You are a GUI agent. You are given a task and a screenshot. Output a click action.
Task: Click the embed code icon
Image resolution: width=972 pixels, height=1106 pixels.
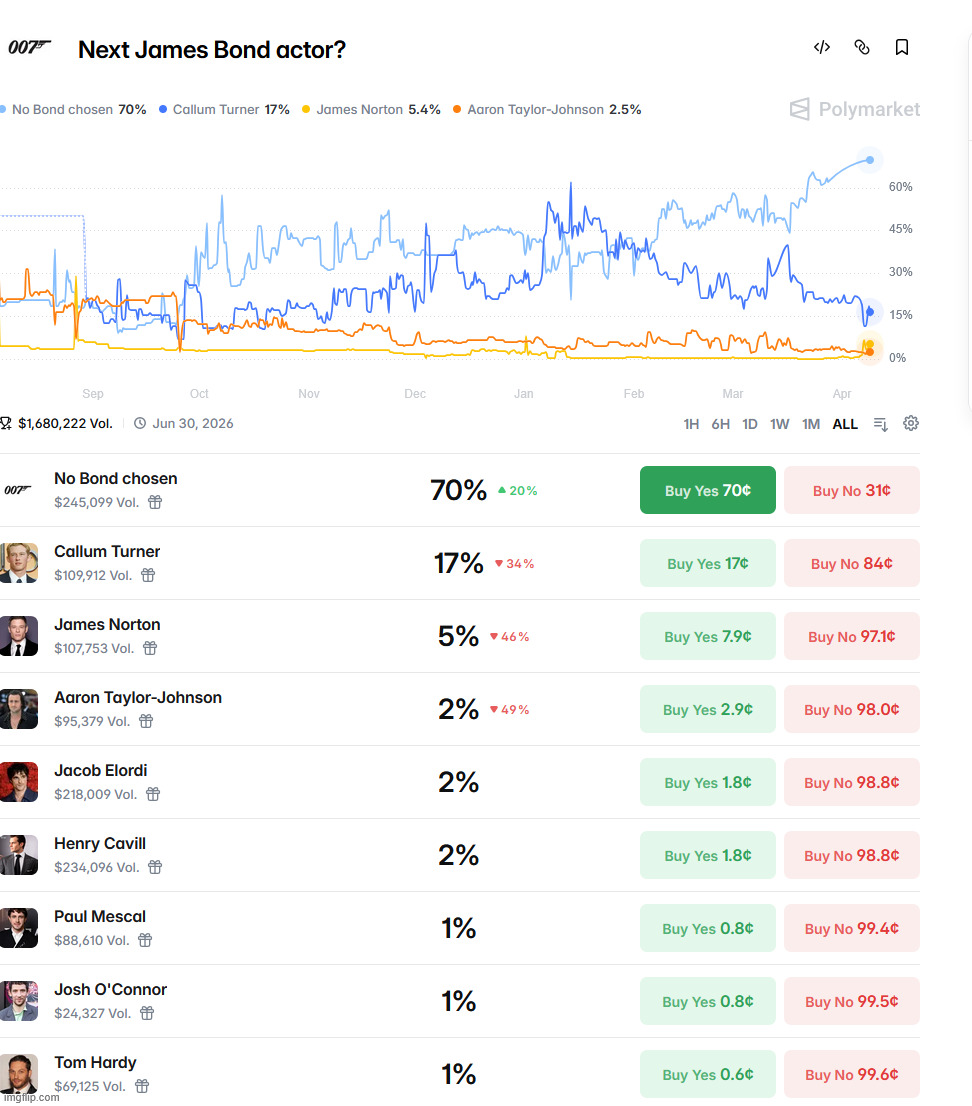point(822,47)
